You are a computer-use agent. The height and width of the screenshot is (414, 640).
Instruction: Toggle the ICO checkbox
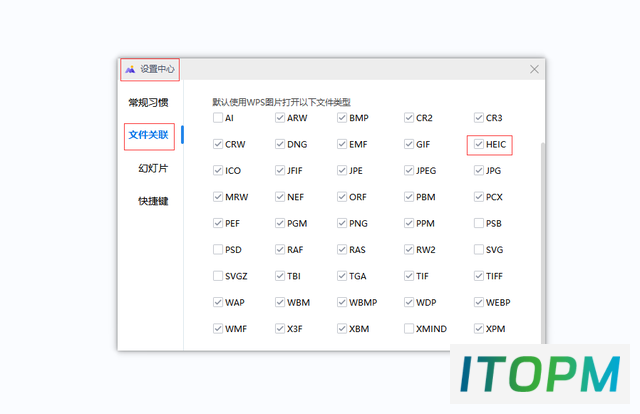click(218, 171)
